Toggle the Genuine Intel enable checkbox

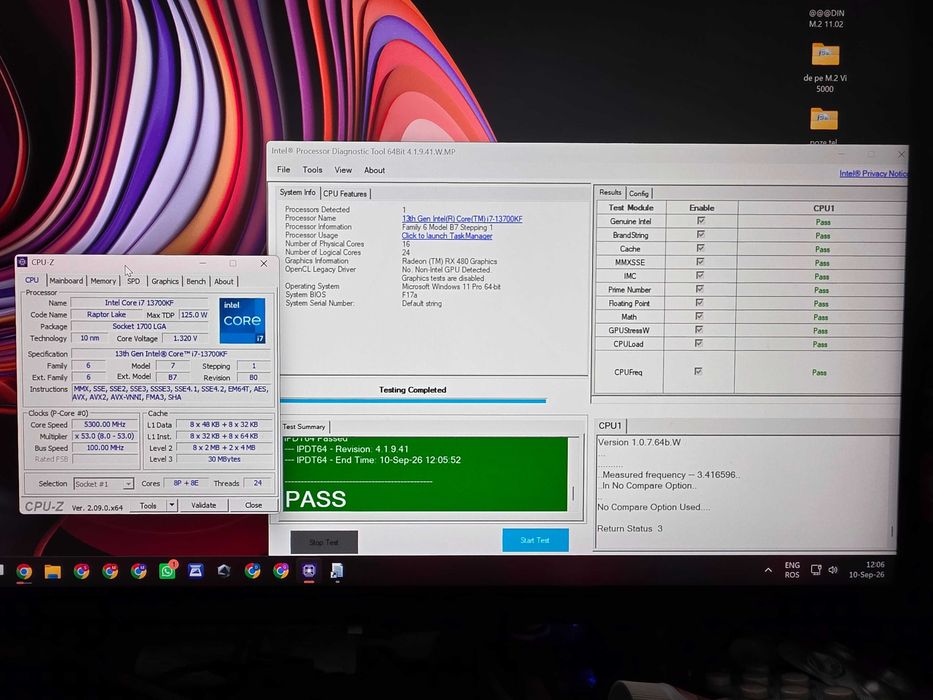pos(700,221)
